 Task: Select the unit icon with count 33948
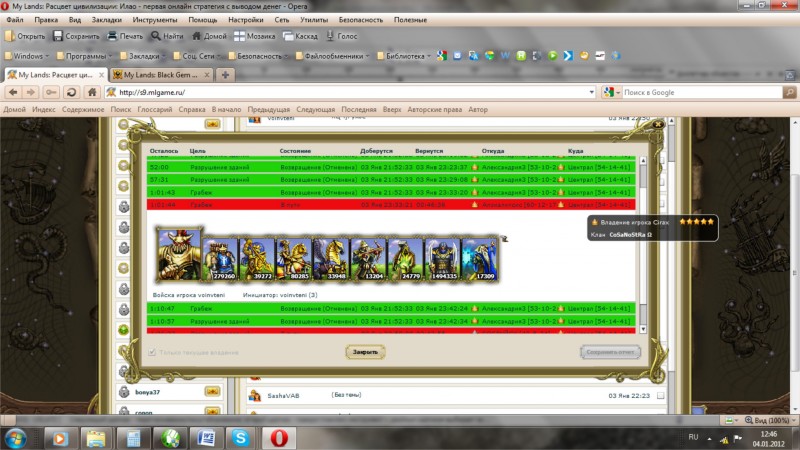pos(331,259)
